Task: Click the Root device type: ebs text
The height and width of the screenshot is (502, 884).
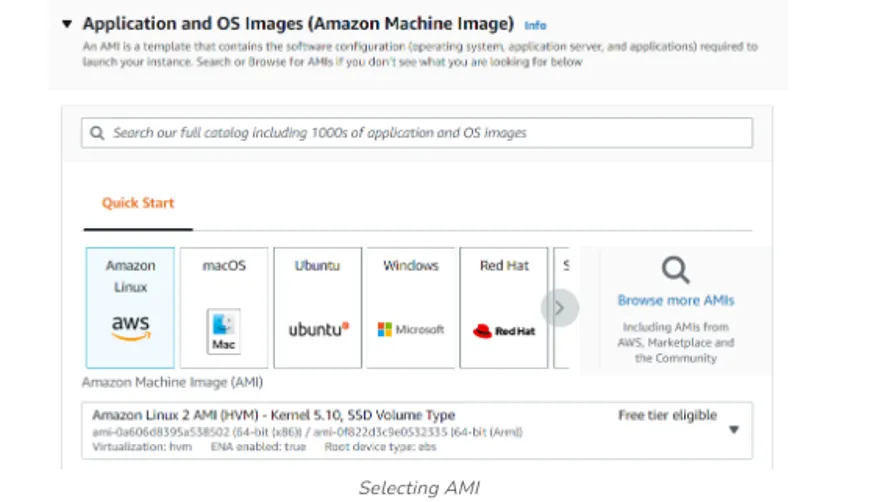Action: pos(380,447)
